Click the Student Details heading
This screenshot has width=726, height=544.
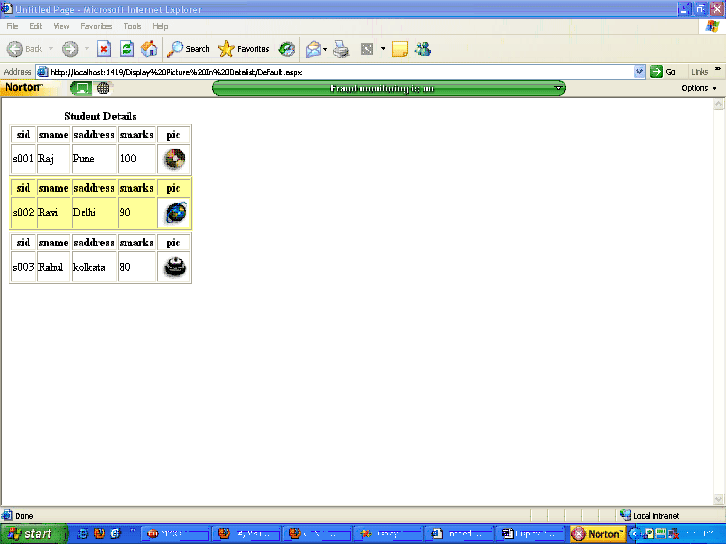100,116
